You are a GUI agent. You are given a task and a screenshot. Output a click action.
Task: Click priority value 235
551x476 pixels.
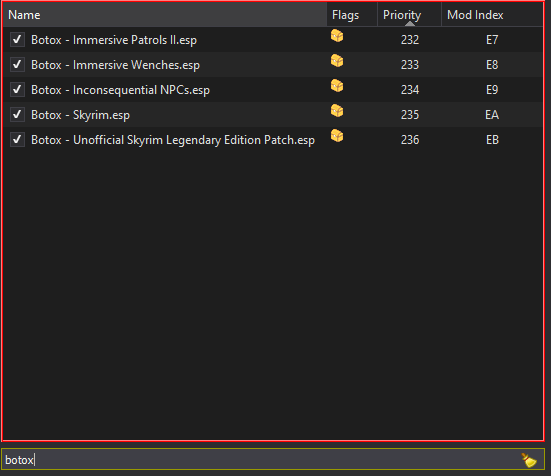click(410, 115)
